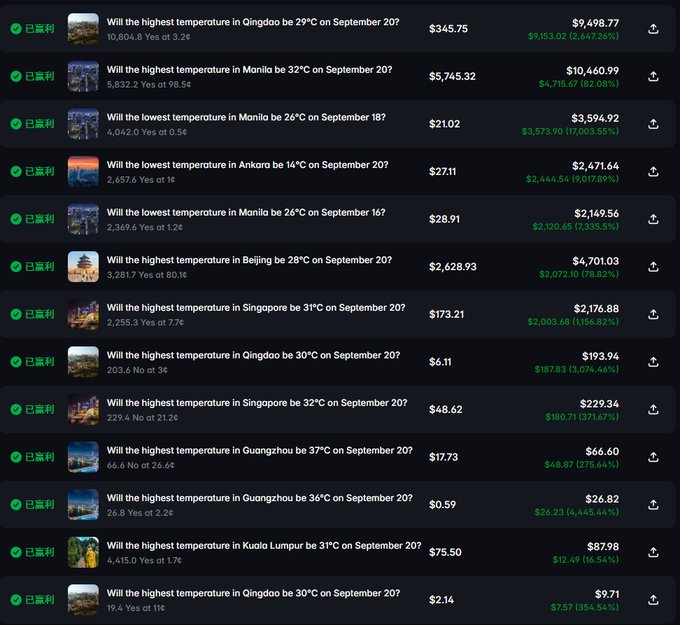Open 'highest temperature in Qingdao be 29°C' market
680x625 pixels.
(253, 22)
